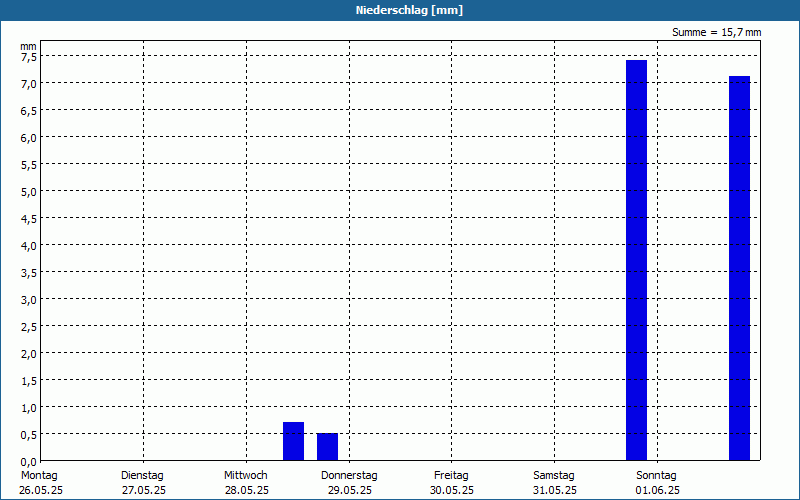Click the Freitag 30.05.25 axis label
The width and height of the screenshot is (800, 500).
(x=452, y=483)
